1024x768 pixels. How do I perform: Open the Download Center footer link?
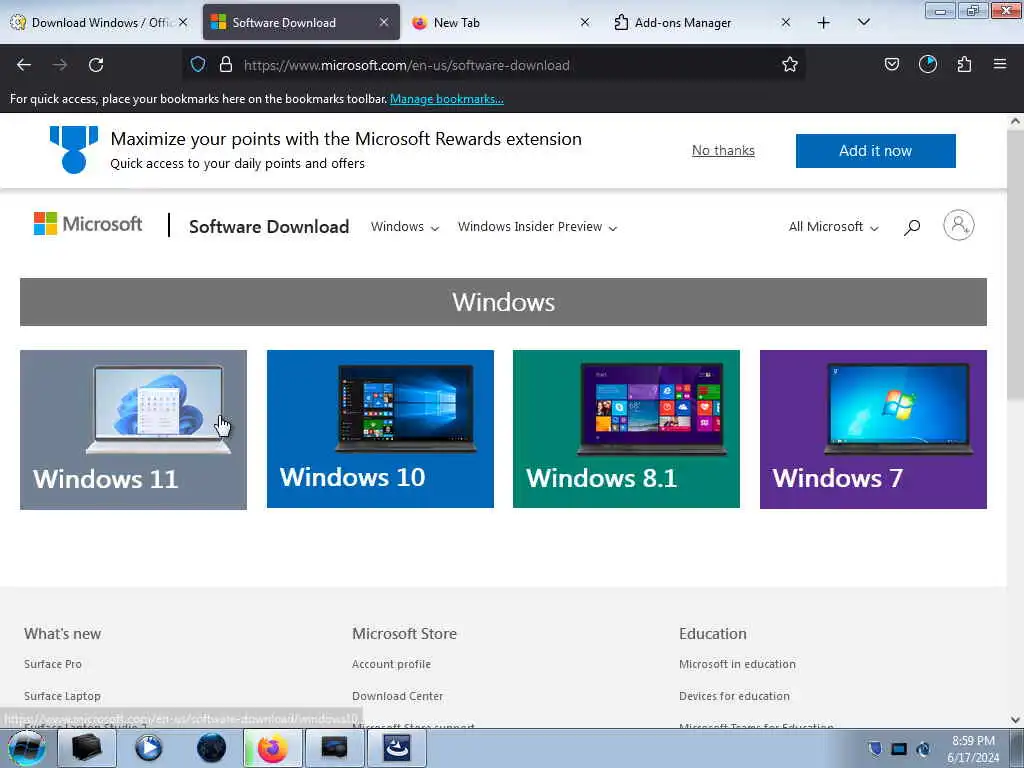point(397,696)
